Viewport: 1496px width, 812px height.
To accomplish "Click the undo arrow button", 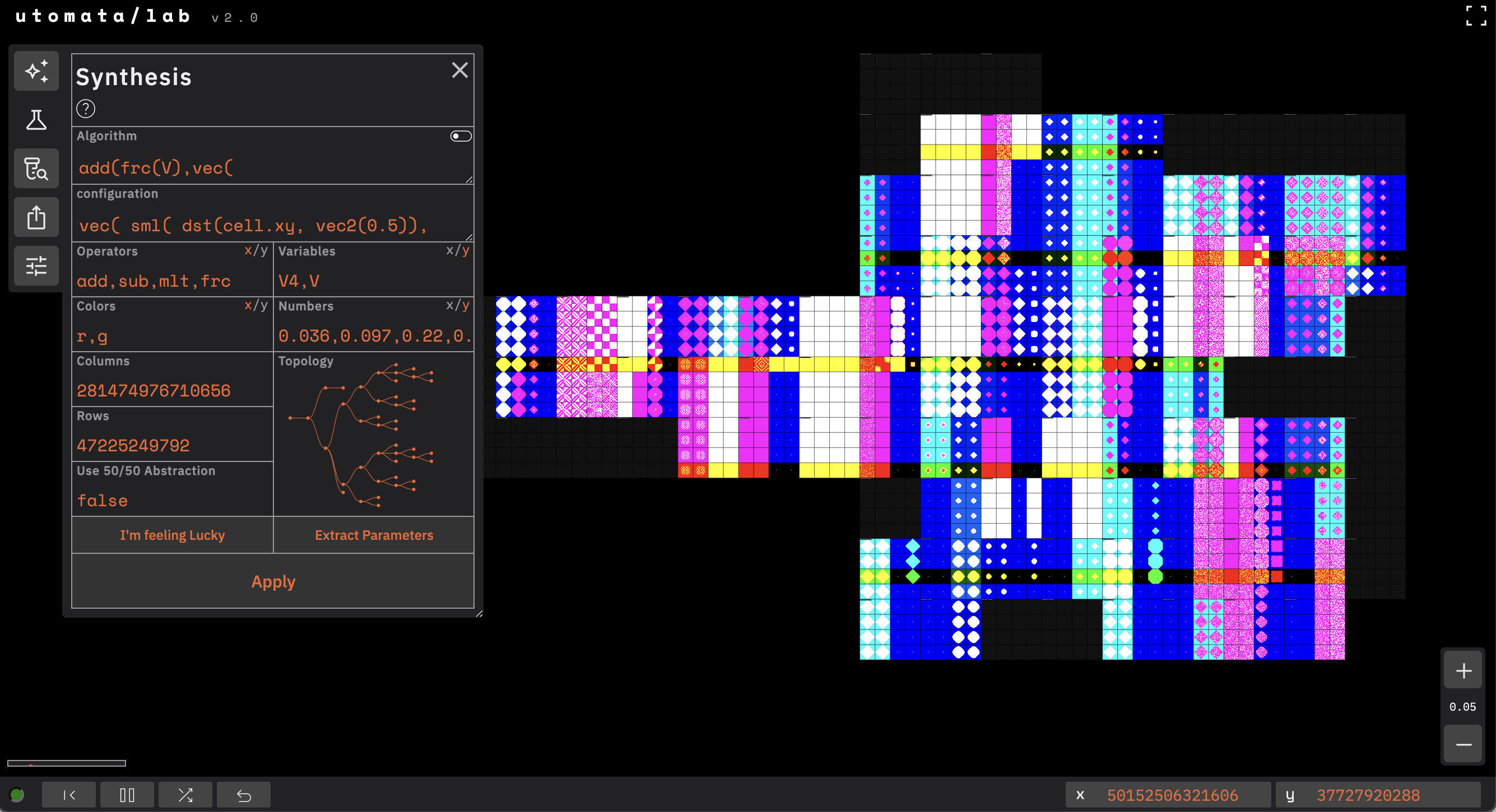I will pos(243,795).
